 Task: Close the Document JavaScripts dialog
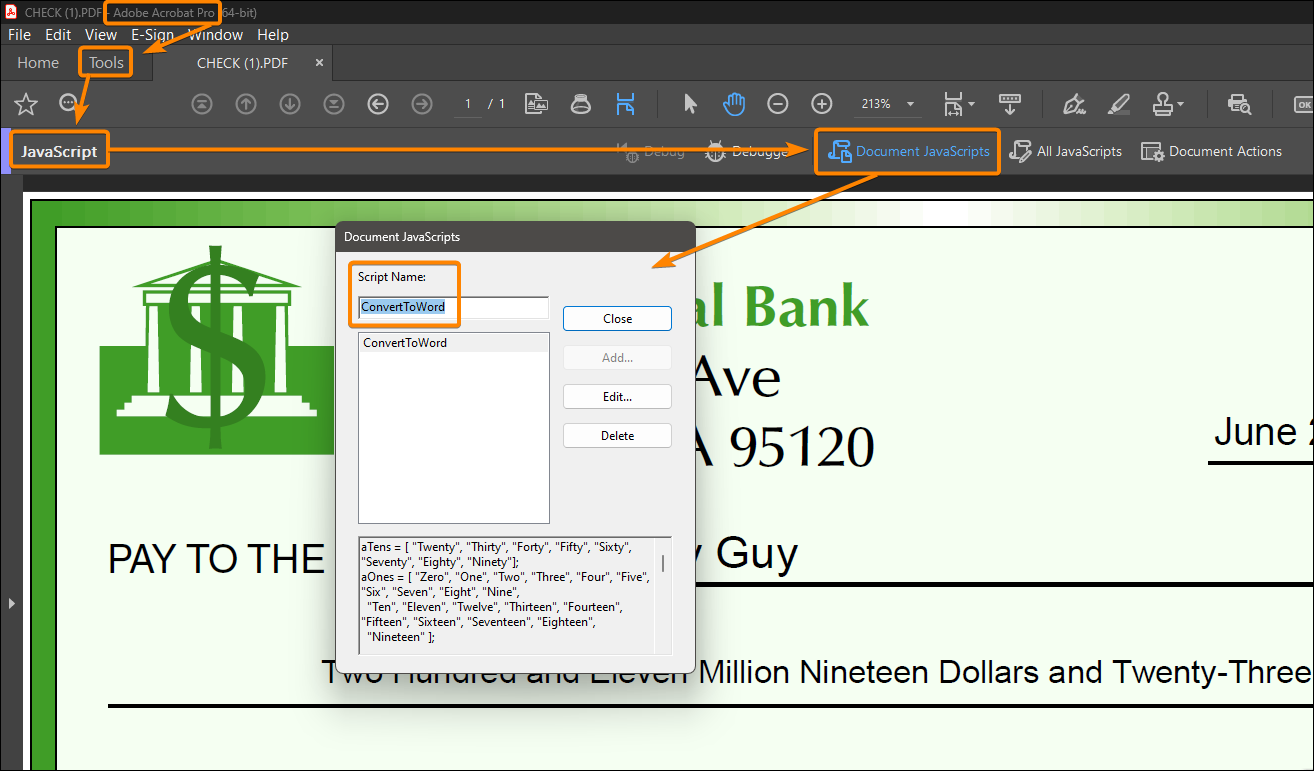click(617, 318)
